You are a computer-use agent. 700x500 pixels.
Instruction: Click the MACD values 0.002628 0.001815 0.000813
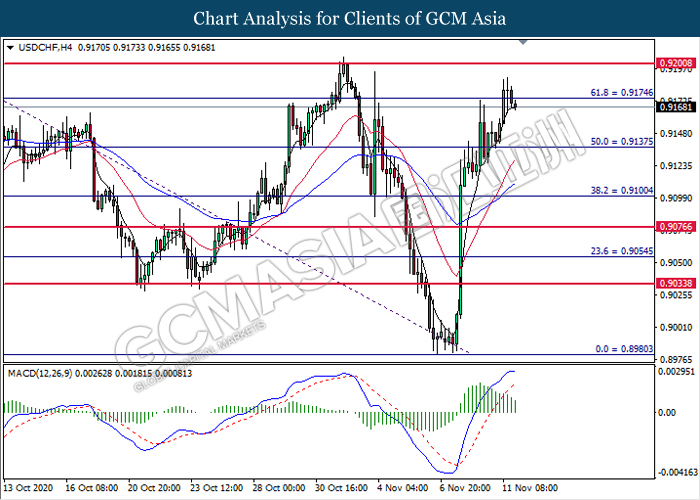coord(133,373)
